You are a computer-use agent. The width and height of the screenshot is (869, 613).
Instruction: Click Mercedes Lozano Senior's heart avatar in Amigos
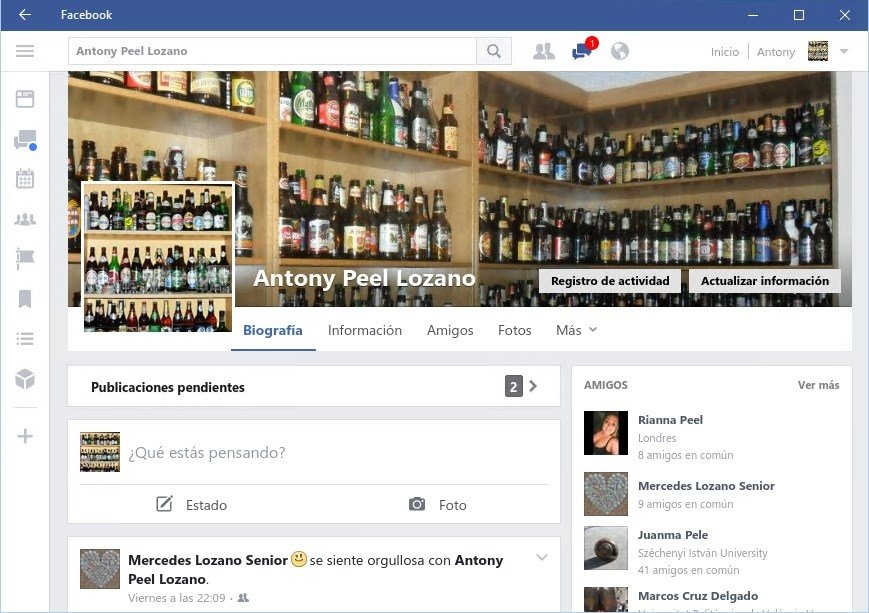click(606, 493)
